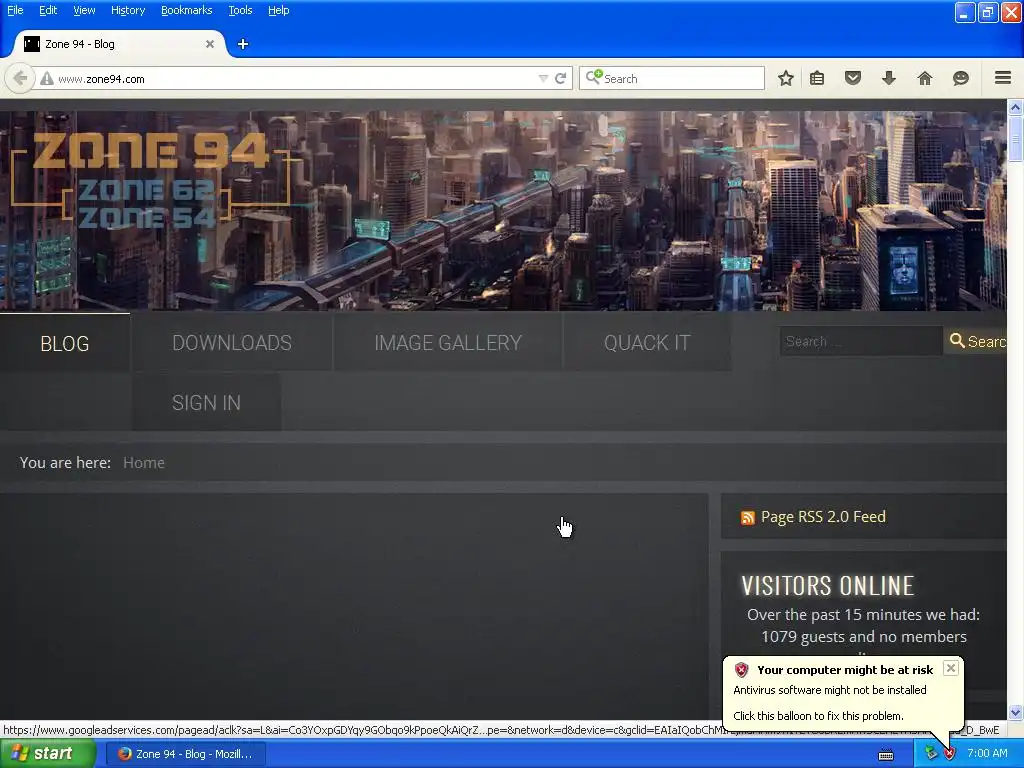Click the 7:00 AM clock
The height and width of the screenshot is (768, 1024).
pyautogui.click(x=987, y=754)
